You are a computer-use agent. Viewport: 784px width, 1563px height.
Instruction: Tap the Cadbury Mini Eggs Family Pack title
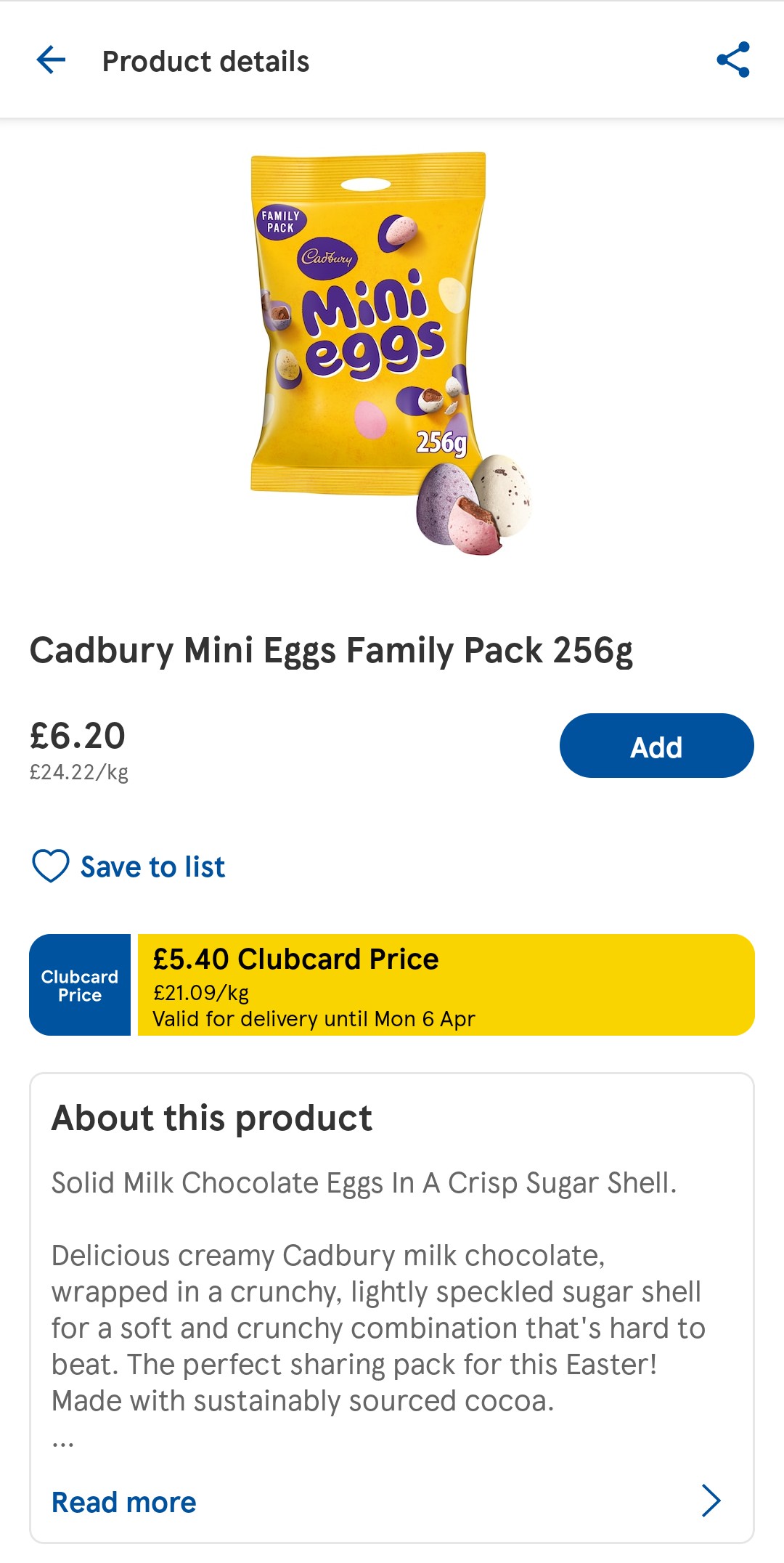click(331, 650)
